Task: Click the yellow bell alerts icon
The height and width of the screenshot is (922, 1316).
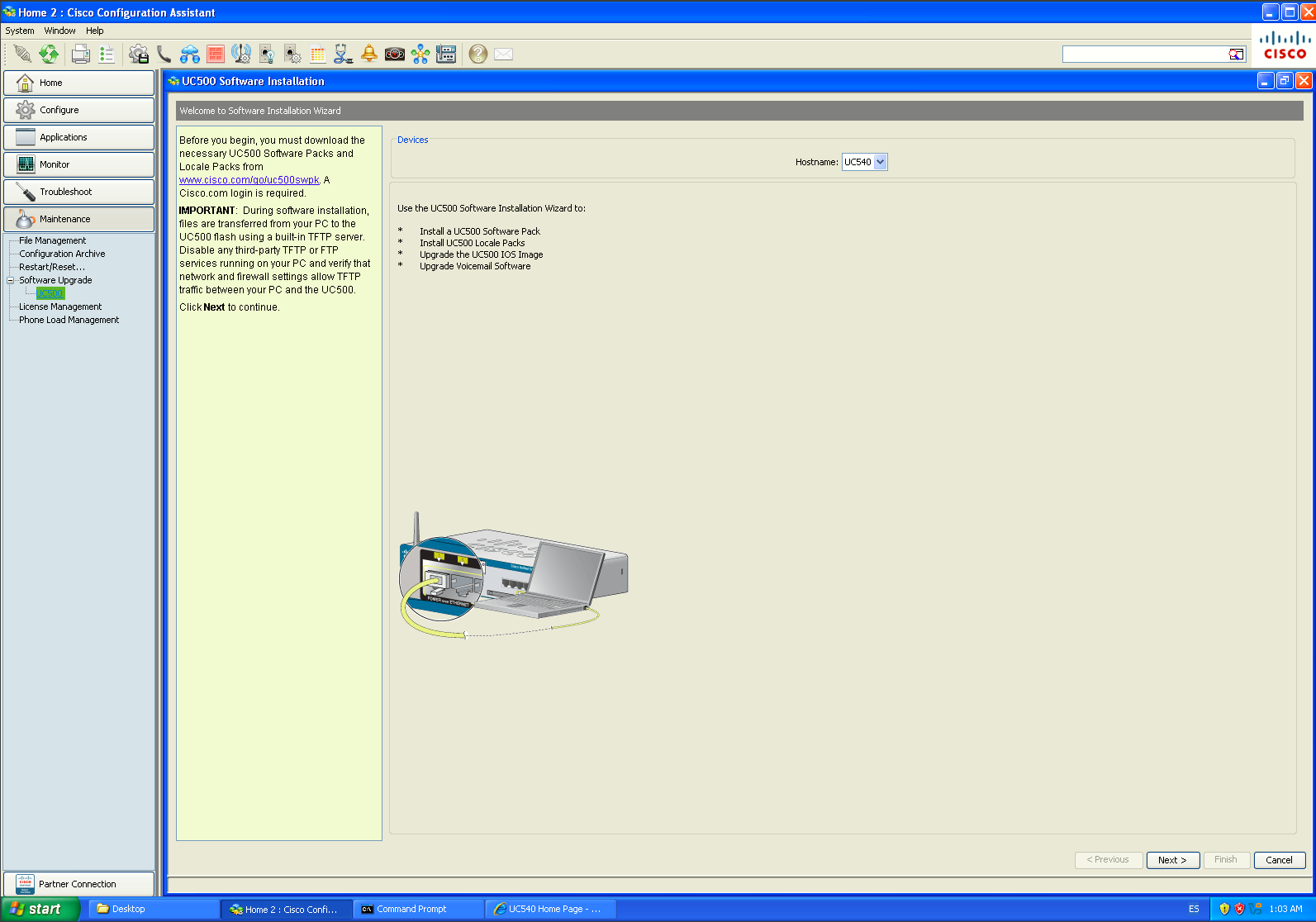Action: 369,55
